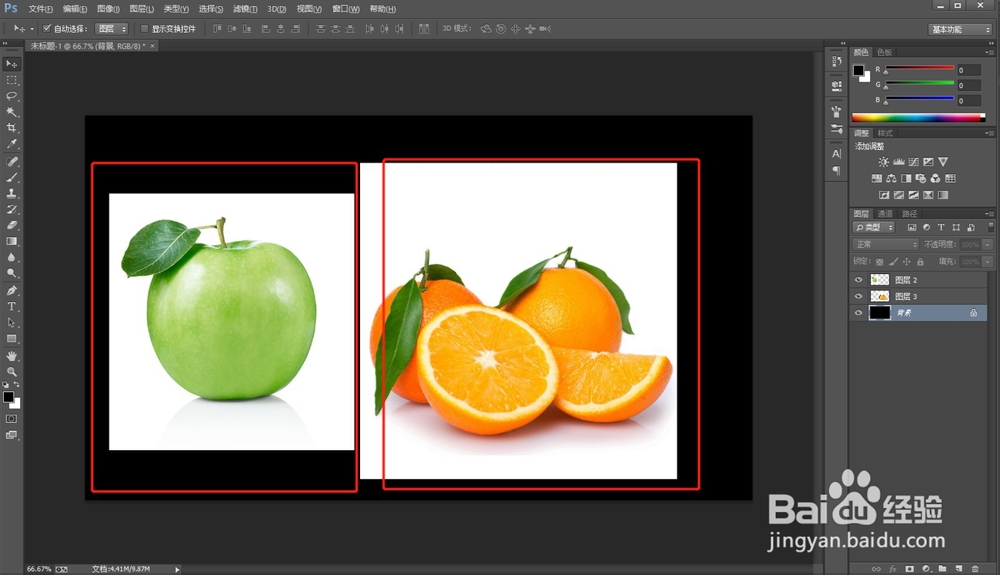1000x575 pixels.
Task: Toggle lock transparent pixels icon
Action: point(879,262)
